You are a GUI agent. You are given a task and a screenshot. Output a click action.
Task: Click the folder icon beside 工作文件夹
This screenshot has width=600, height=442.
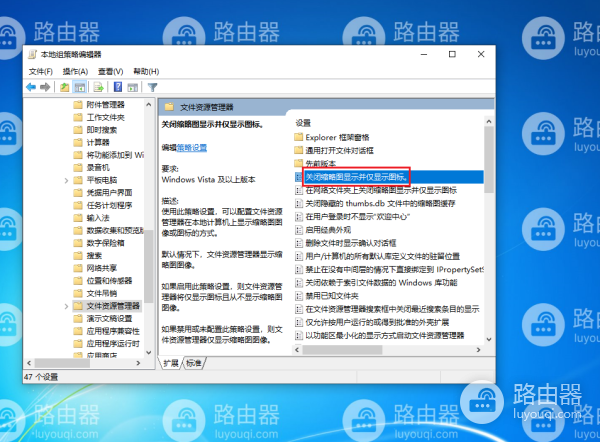point(78,117)
